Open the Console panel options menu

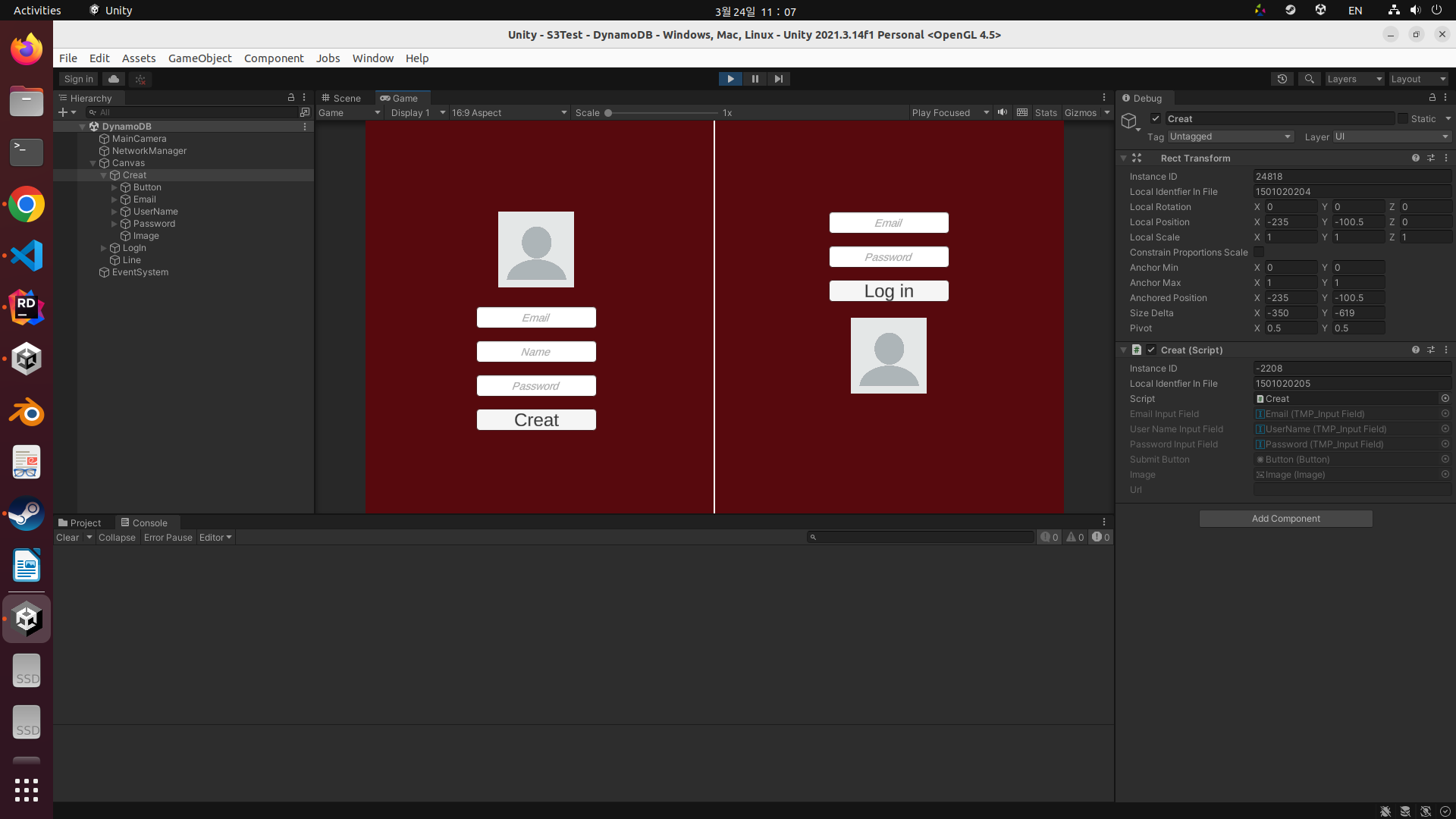click(1104, 522)
